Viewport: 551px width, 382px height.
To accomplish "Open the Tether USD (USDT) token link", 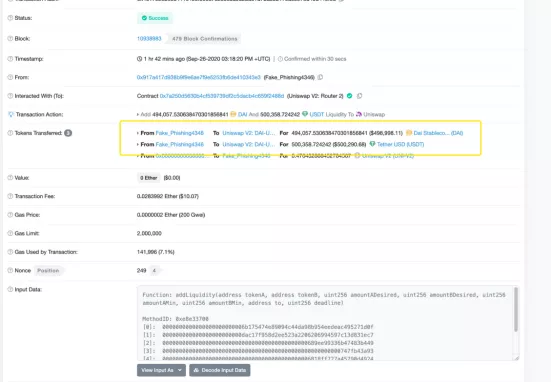I will [x=400, y=144].
